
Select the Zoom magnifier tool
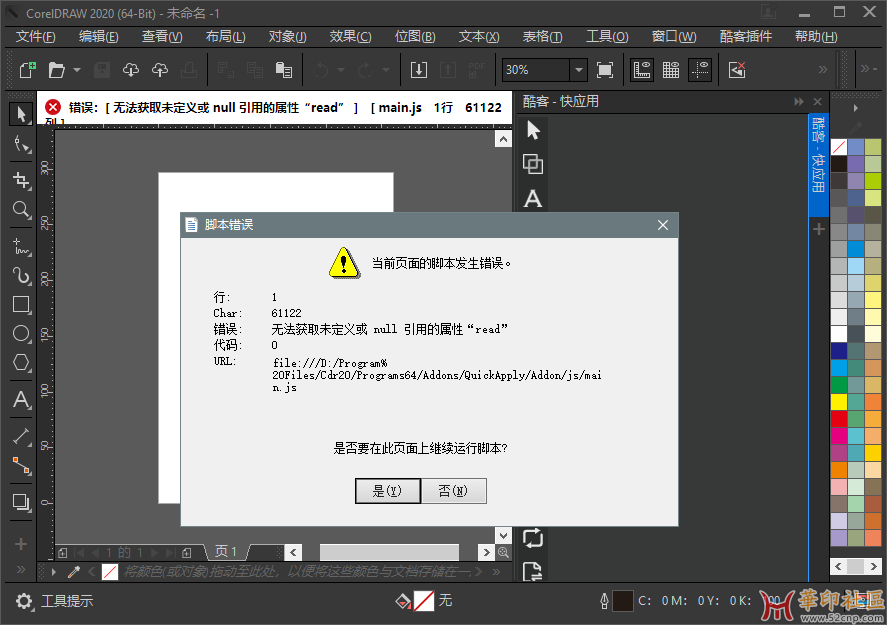pos(21,210)
